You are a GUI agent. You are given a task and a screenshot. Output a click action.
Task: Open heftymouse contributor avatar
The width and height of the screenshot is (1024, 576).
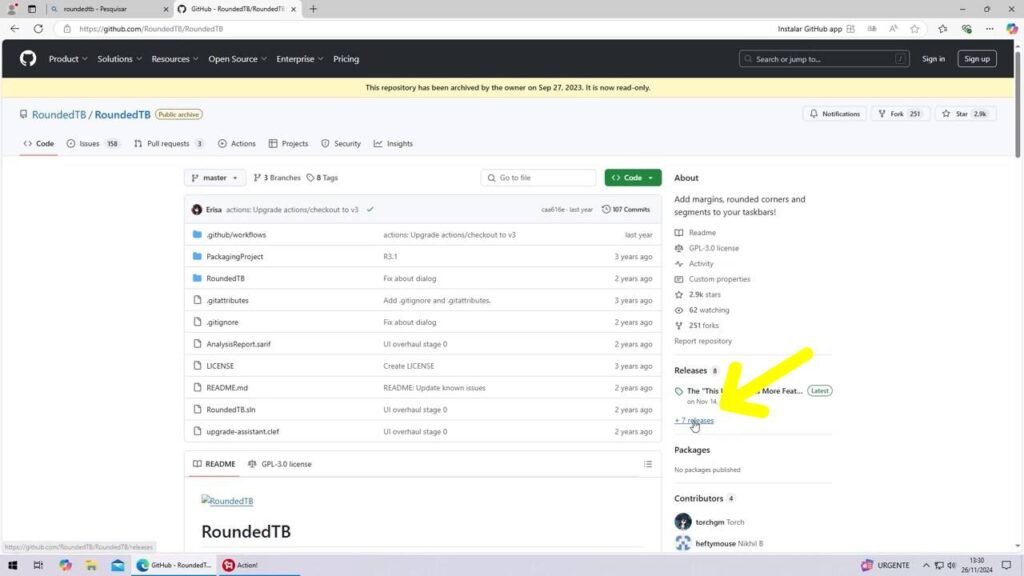click(x=682, y=543)
